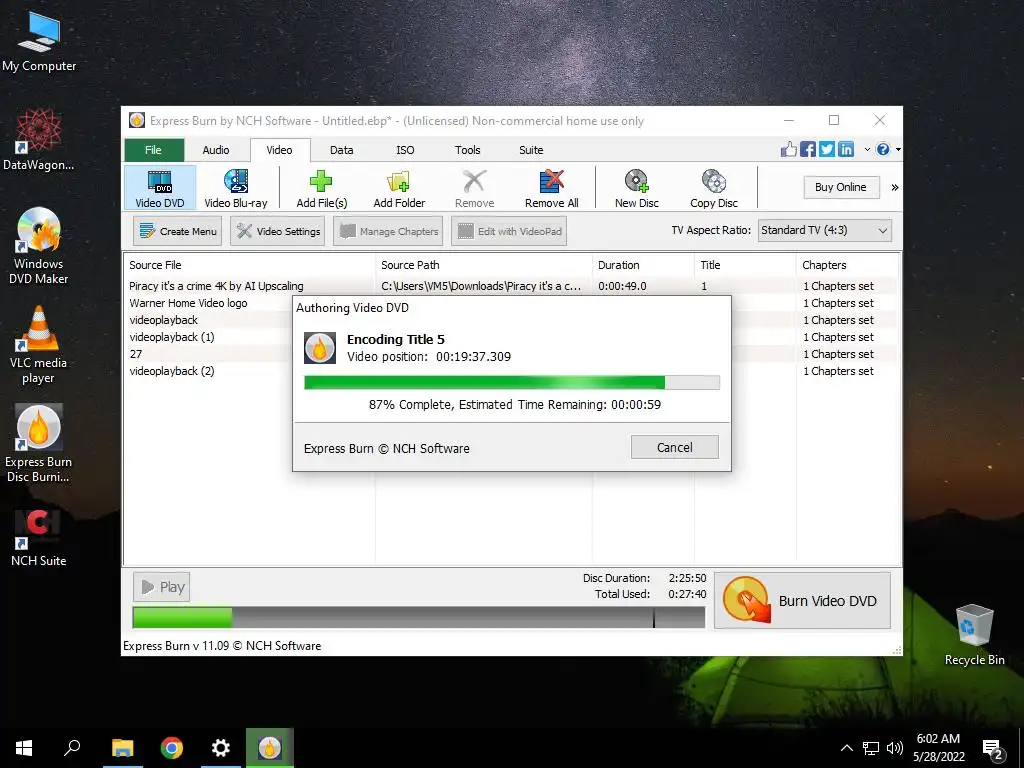This screenshot has width=1024, height=768.
Task: Open the Windows Start menu
Action: point(24,748)
